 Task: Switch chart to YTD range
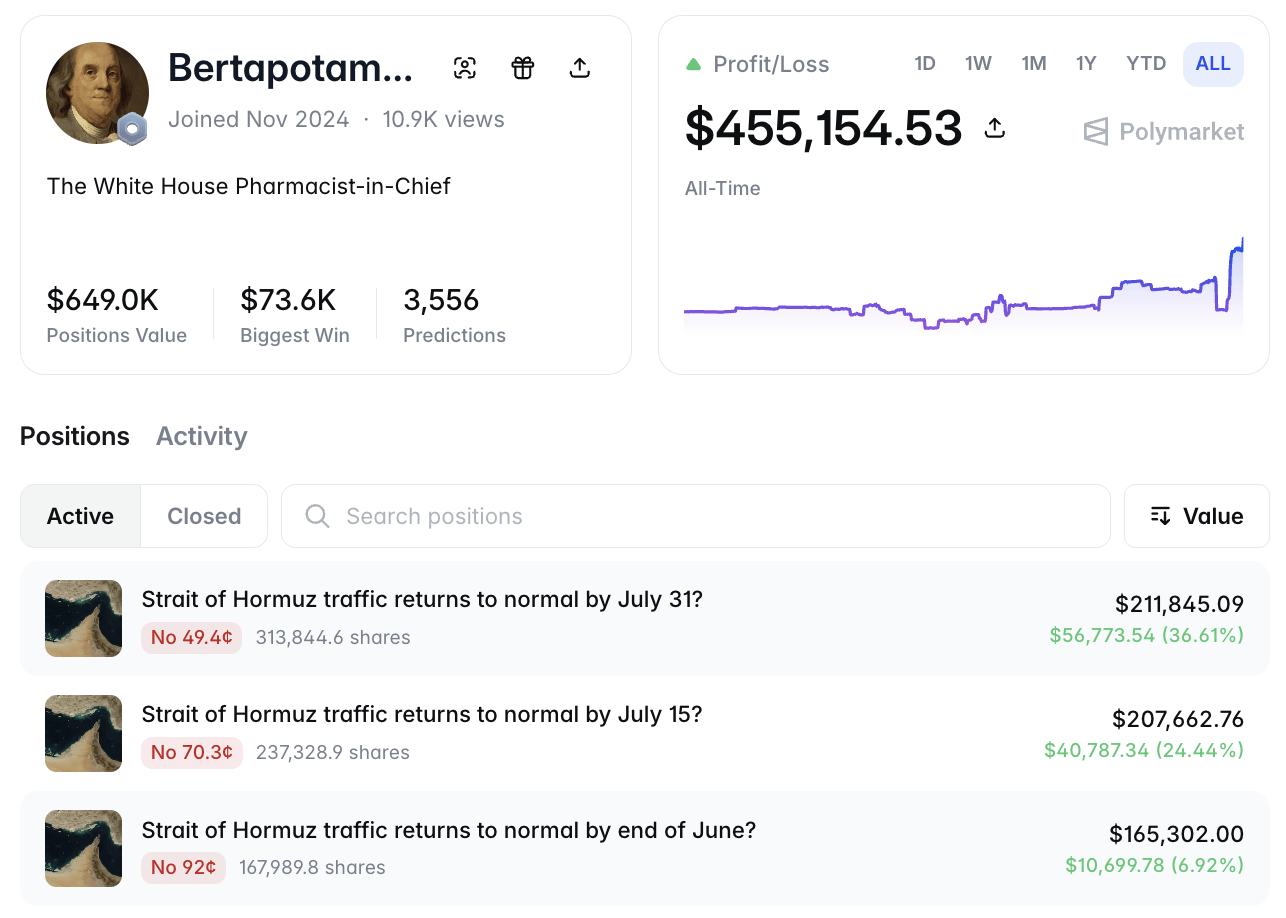[x=1146, y=64]
